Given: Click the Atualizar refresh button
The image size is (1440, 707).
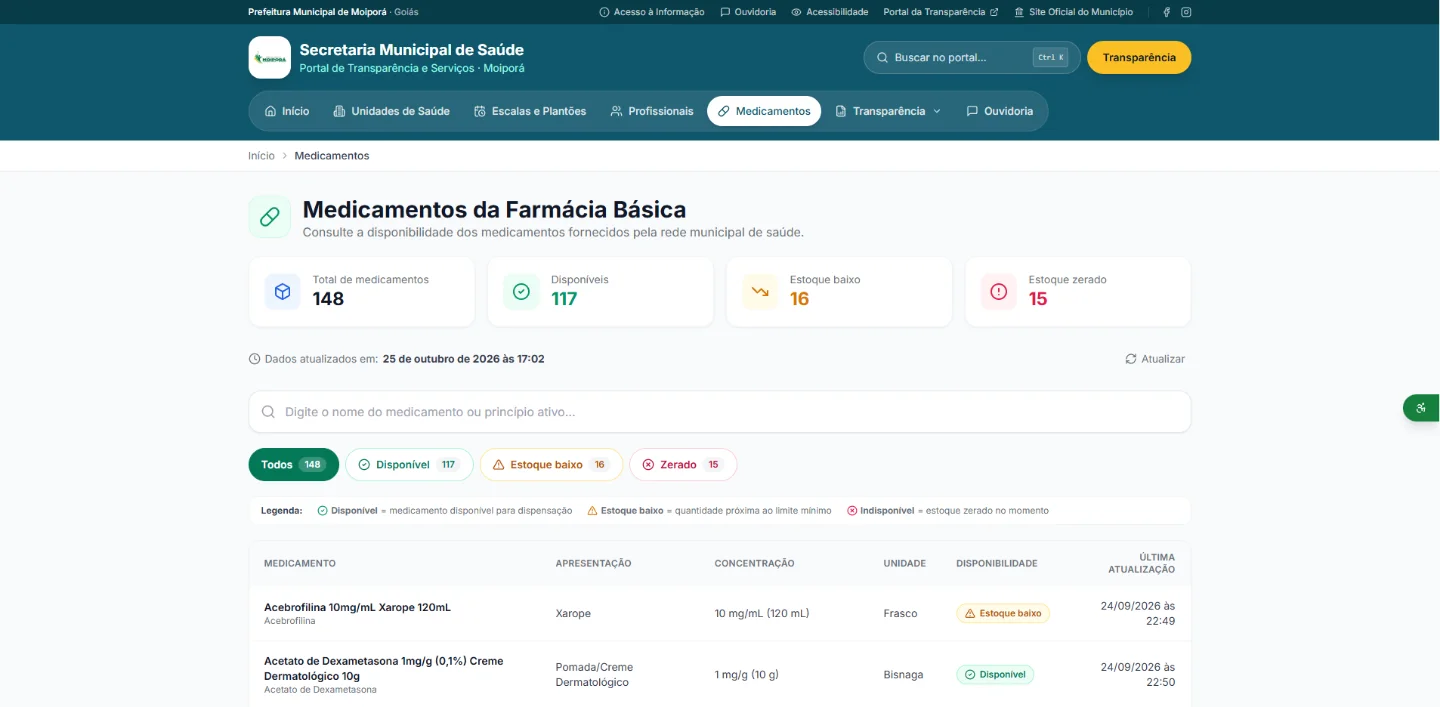Looking at the screenshot, I should (x=1155, y=359).
